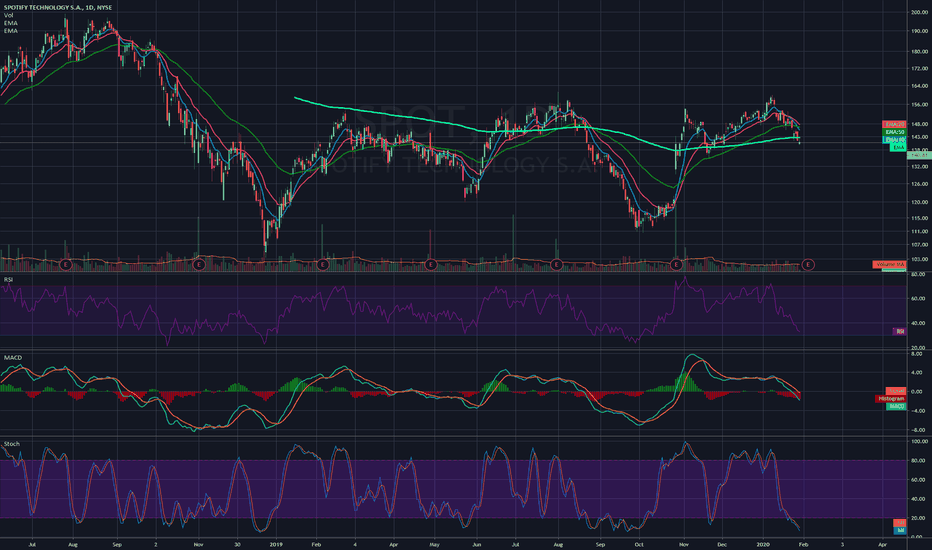Click the red EMA:20 price scale label
The image size is (932, 550).
click(x=894, y=124)
